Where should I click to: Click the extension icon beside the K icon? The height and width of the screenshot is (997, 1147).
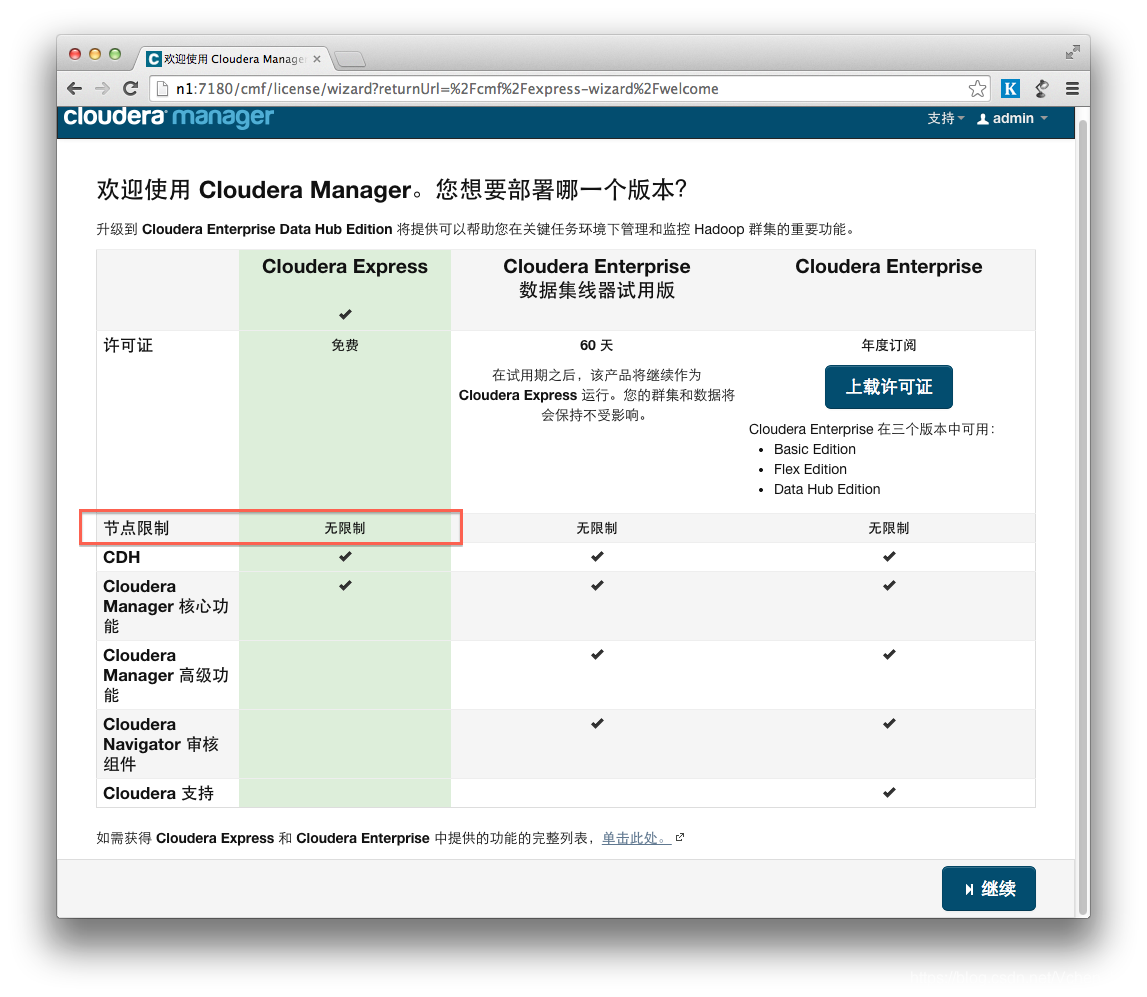(1042, 89)
